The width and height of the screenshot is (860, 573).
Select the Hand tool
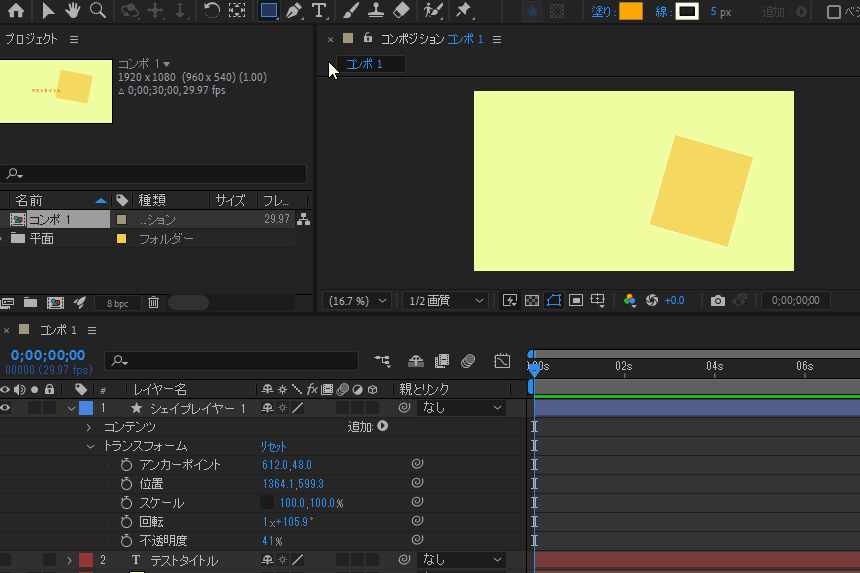point(72,10)
